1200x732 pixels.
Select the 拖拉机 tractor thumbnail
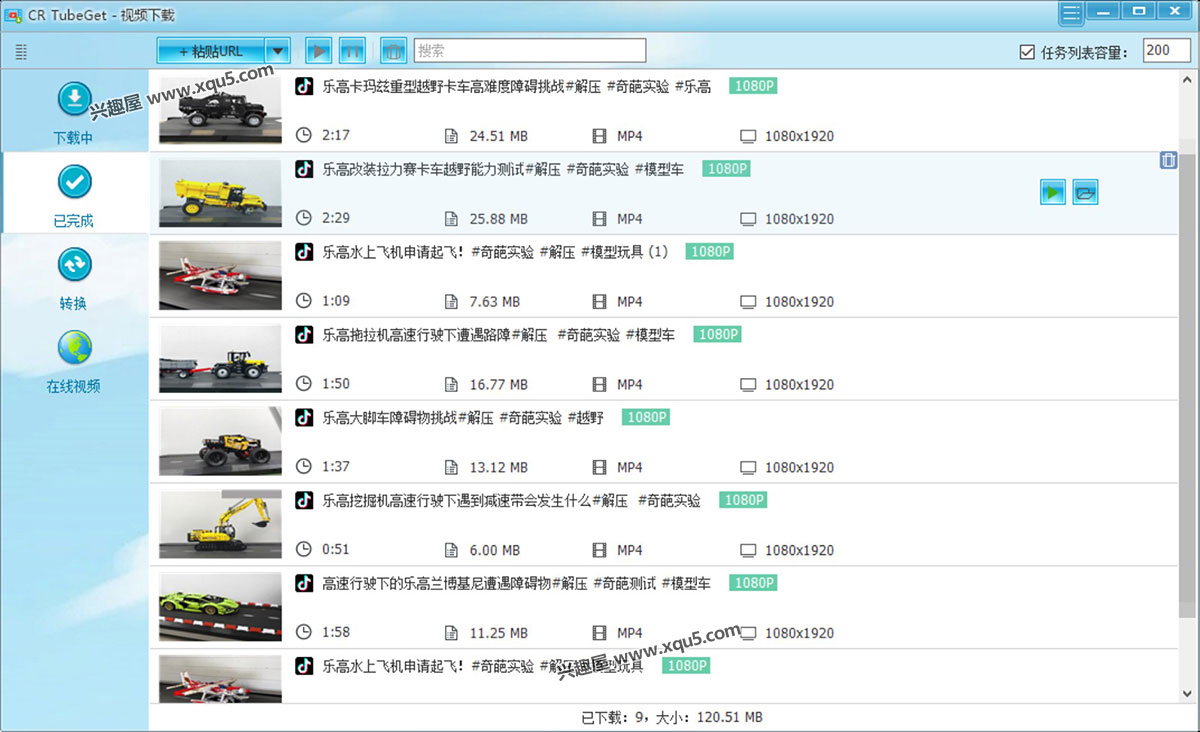pos(220,359)
